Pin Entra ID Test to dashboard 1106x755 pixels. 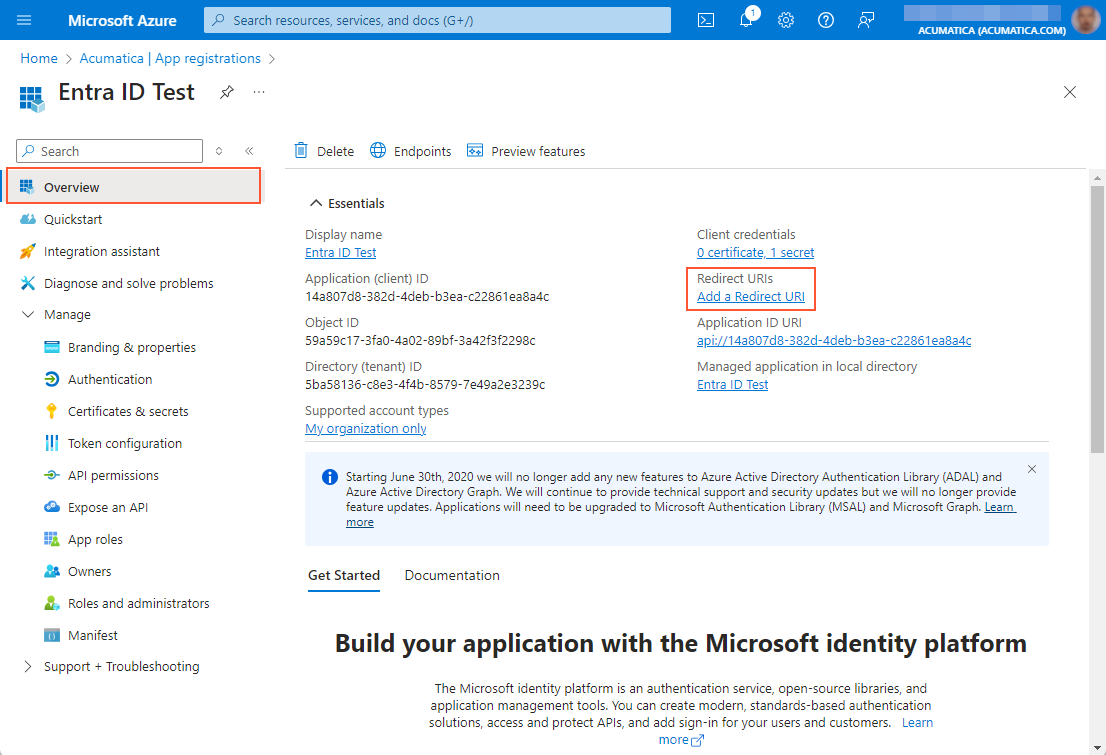(227, 92)
